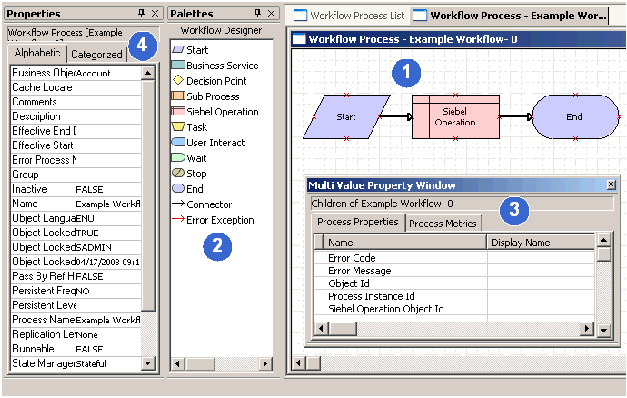Click the Start shape on the canvas

coord(346,117)
